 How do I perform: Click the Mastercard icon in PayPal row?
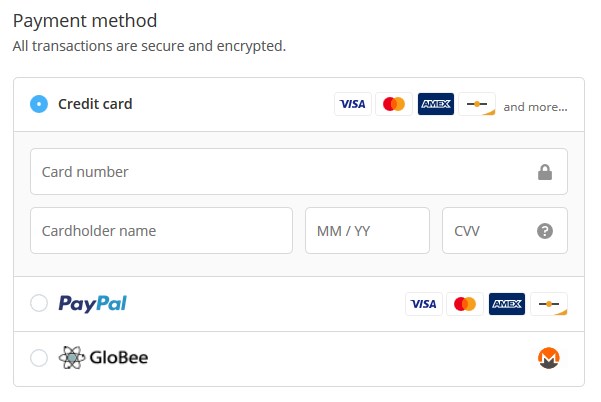coord(465,304)
